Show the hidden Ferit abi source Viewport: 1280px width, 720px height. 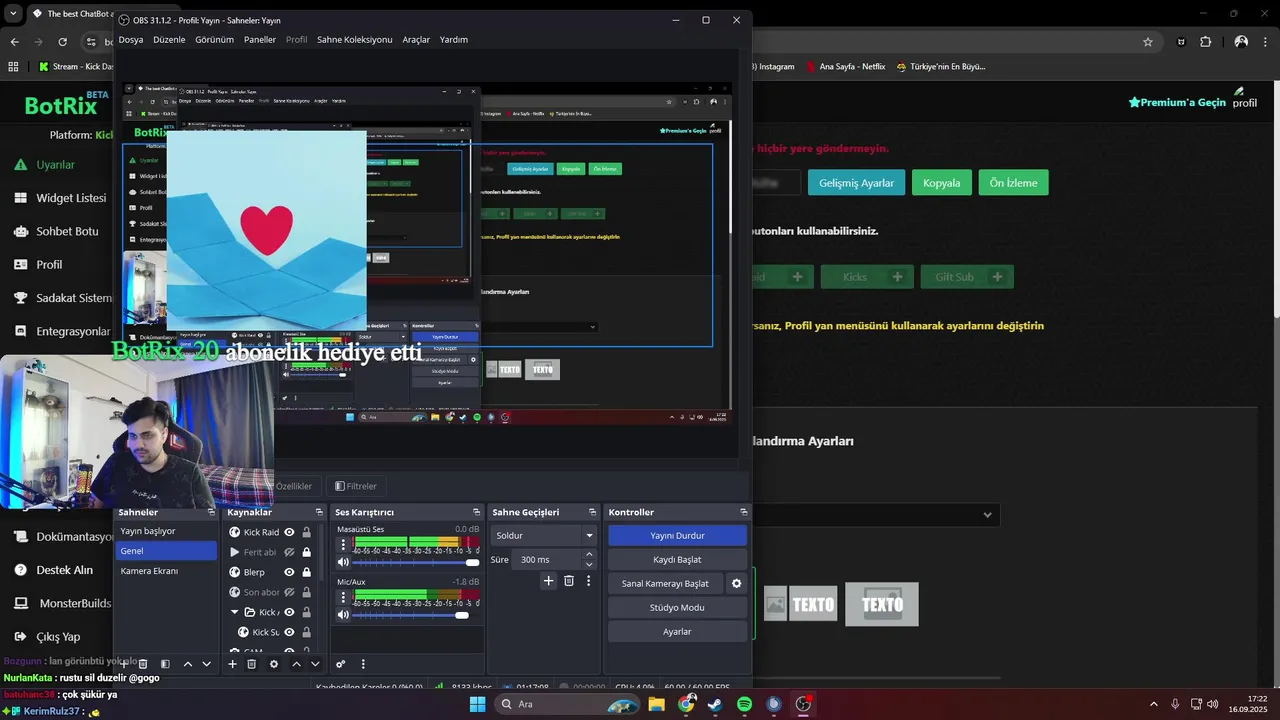pos(289,552)
